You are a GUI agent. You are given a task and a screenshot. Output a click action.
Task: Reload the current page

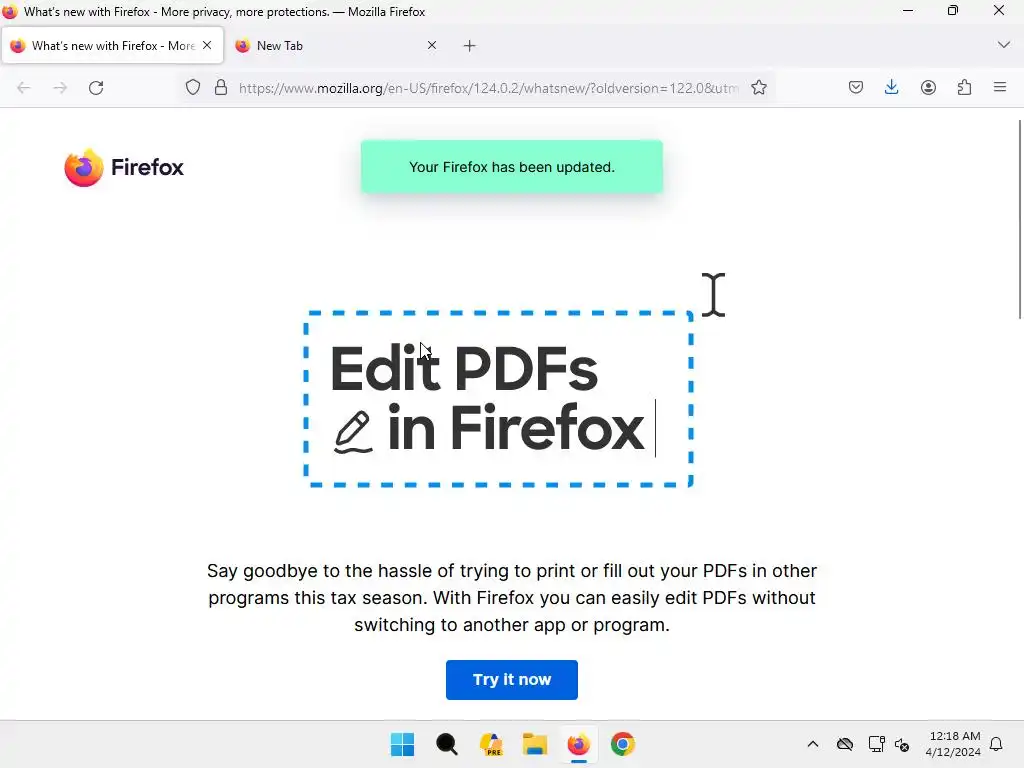(x=96, y=88)
